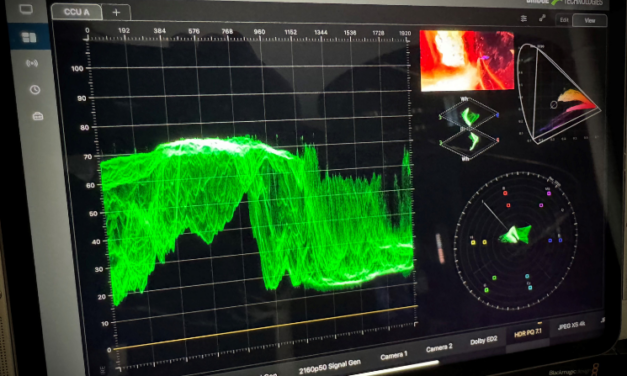The height and width of the screenshot is (376, 627).
Task: Click the 50 level label on waveform
Action: tap(93, 214)
